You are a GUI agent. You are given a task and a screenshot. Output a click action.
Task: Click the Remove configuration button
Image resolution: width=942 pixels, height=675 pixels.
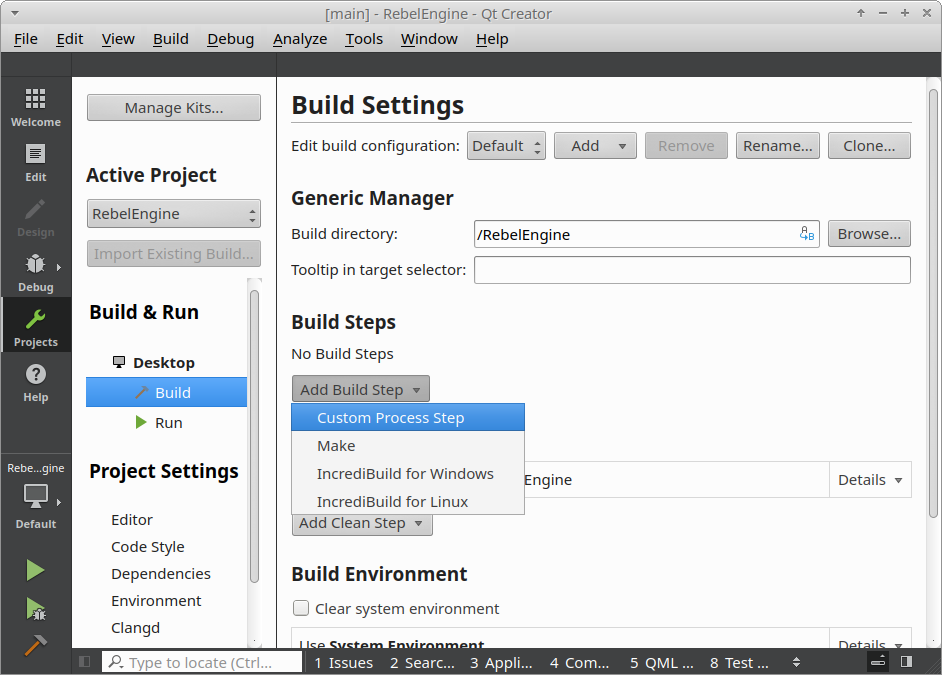tap(686, 146)
